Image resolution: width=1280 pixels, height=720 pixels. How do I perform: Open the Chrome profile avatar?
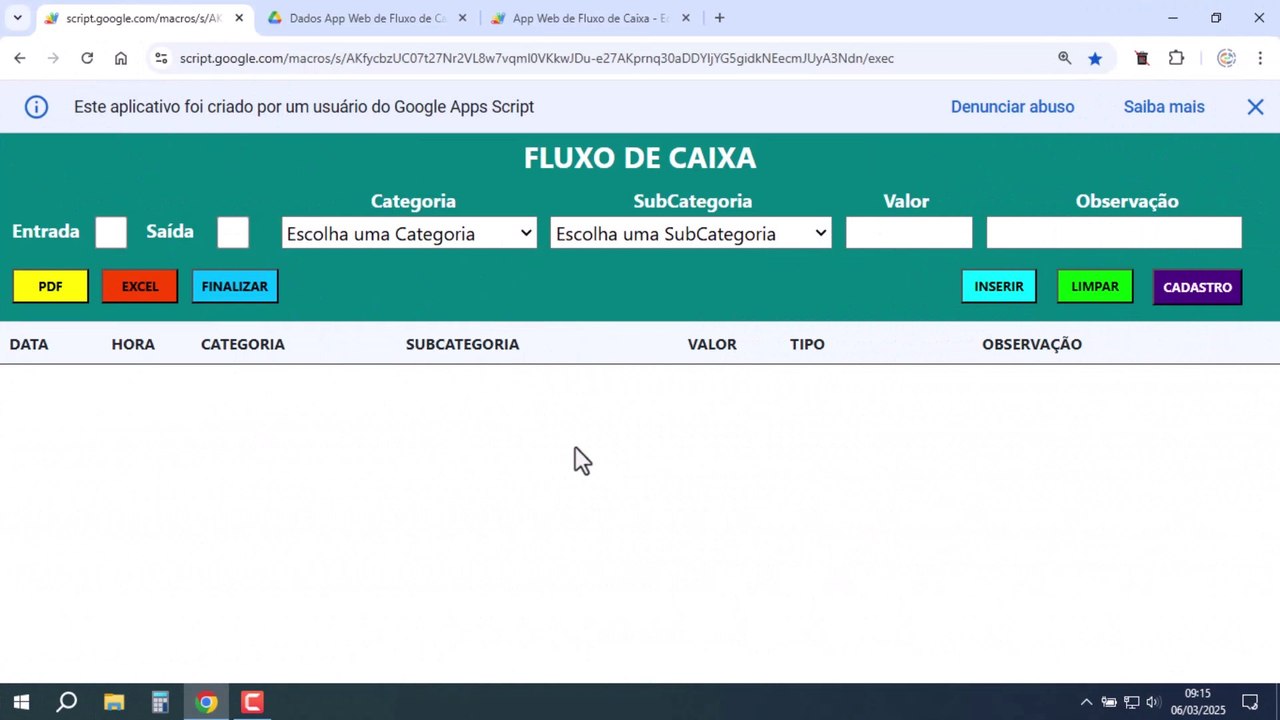pos(1226,58)
